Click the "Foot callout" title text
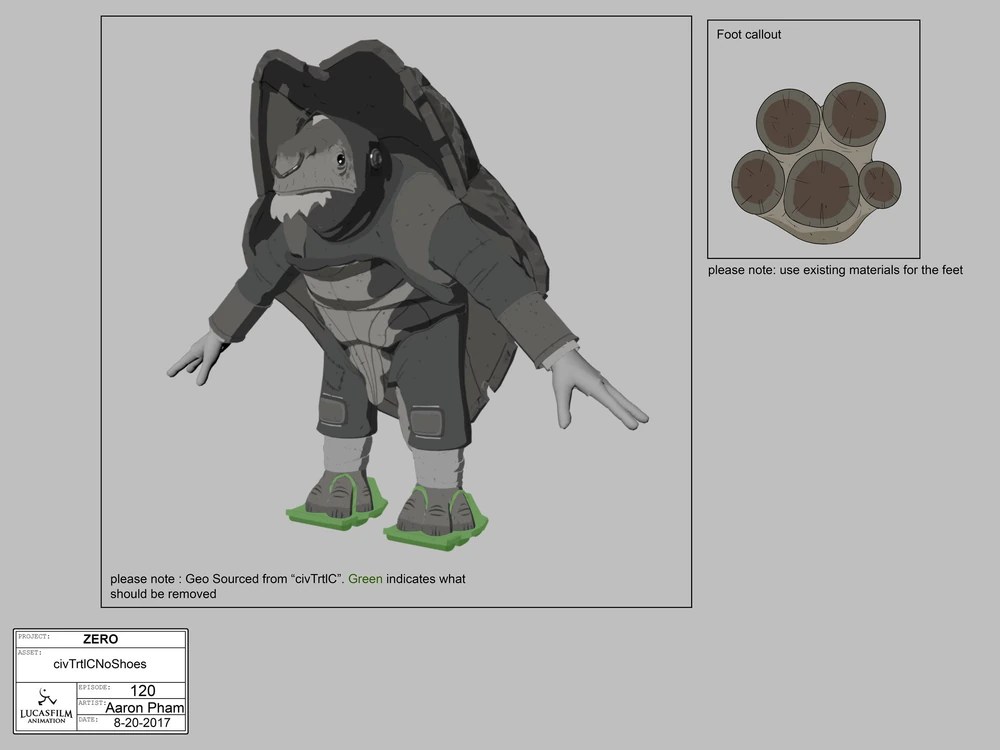Image resolution: width=1000 pixels, height=750 pixels. point(749,34)
